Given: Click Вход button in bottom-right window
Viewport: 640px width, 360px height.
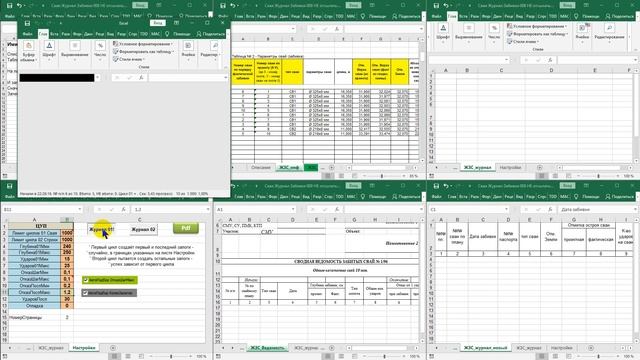Looking at the screenshot, I should (567, 186).
